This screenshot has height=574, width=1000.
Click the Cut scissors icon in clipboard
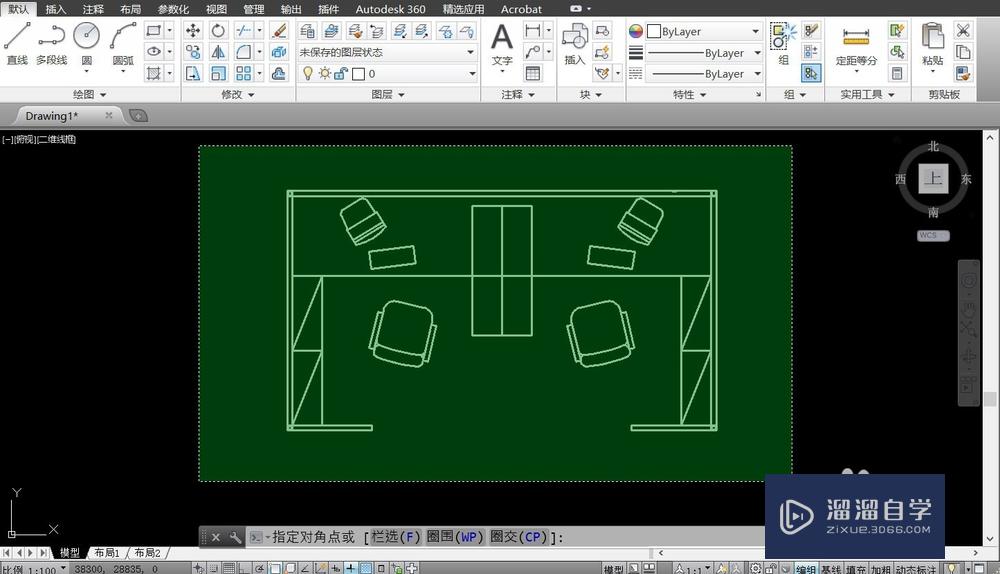click(x=963, y=30)
